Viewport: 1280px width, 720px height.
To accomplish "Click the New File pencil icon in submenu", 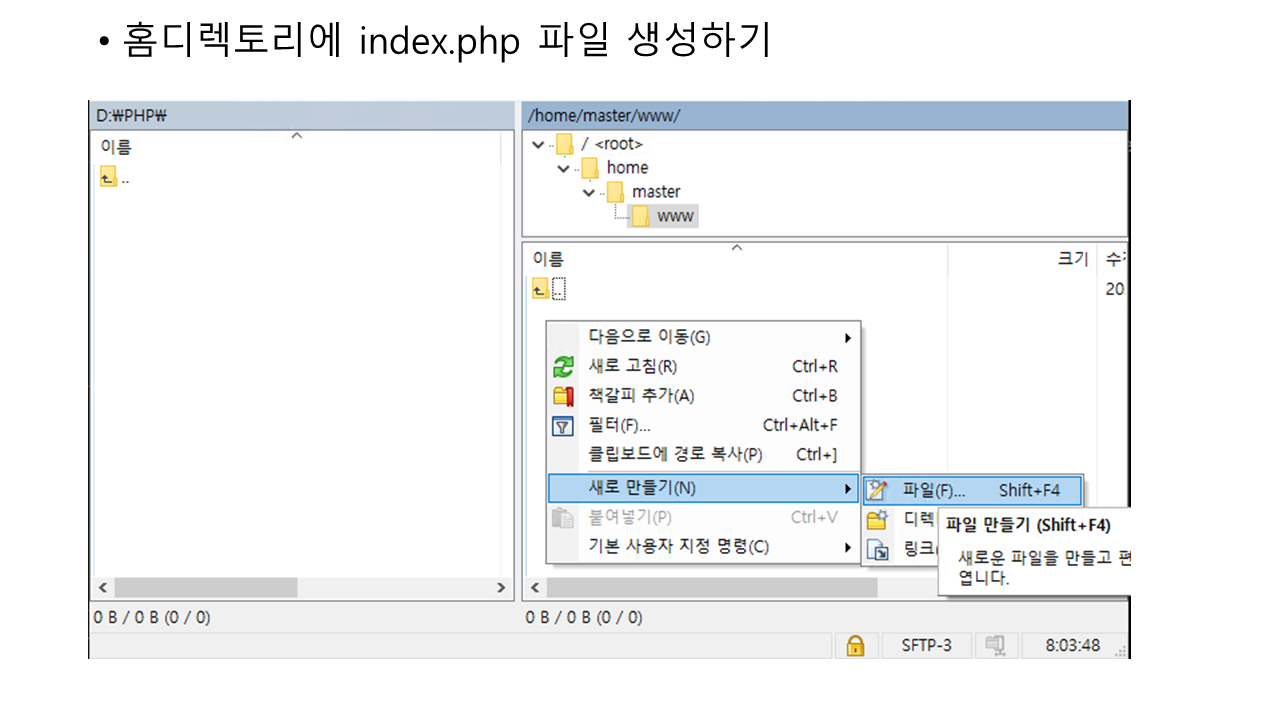I will click(x=877, y=491).
